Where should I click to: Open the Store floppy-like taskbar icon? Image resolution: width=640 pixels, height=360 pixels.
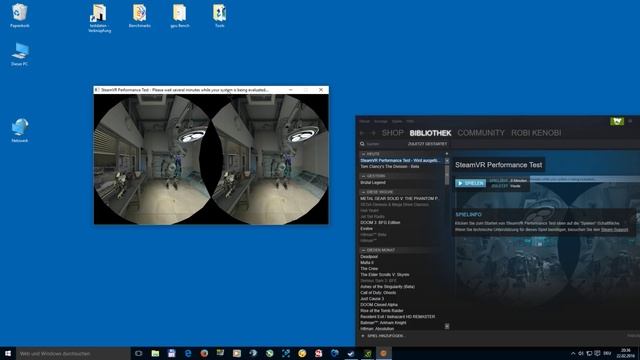tap(171, 353)
